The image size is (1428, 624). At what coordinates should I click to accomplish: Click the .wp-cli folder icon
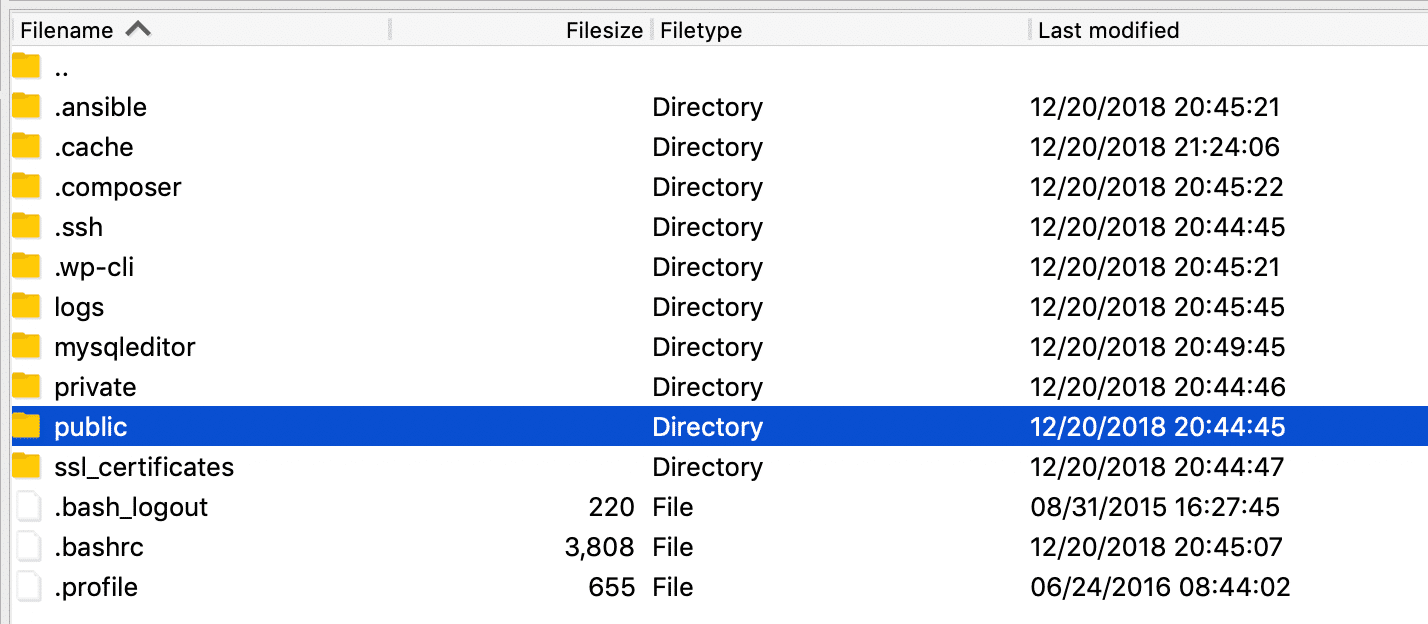coord(27,266)
